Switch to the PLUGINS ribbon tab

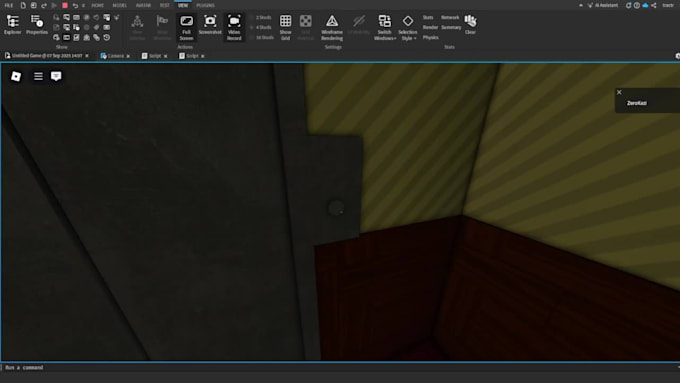[206, 5]
